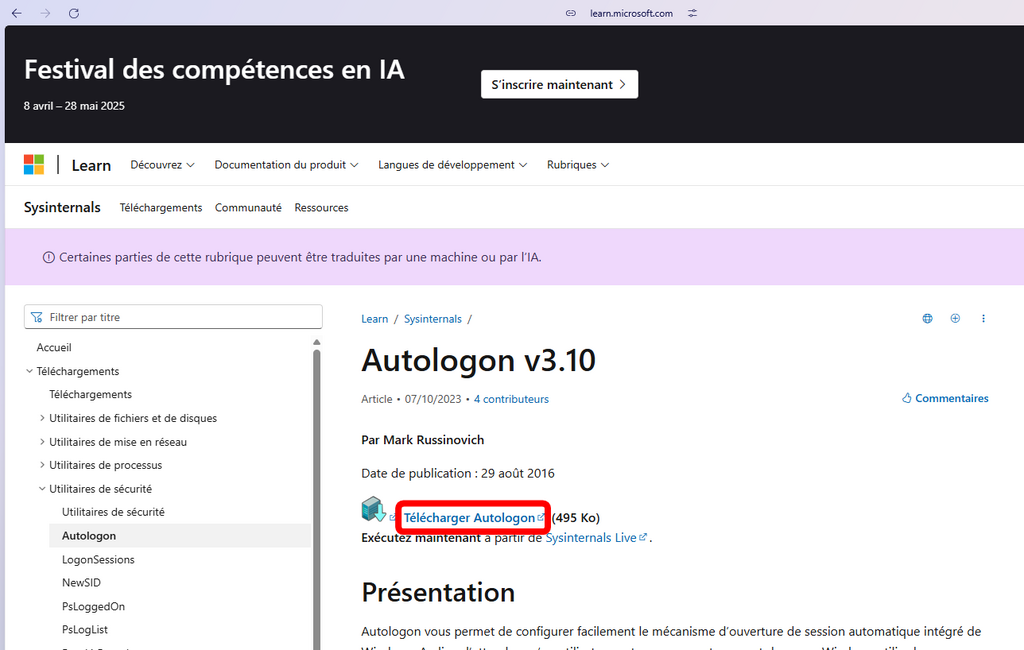
Task: Click the Microsoft logo
Action: [x=34, y=165]
